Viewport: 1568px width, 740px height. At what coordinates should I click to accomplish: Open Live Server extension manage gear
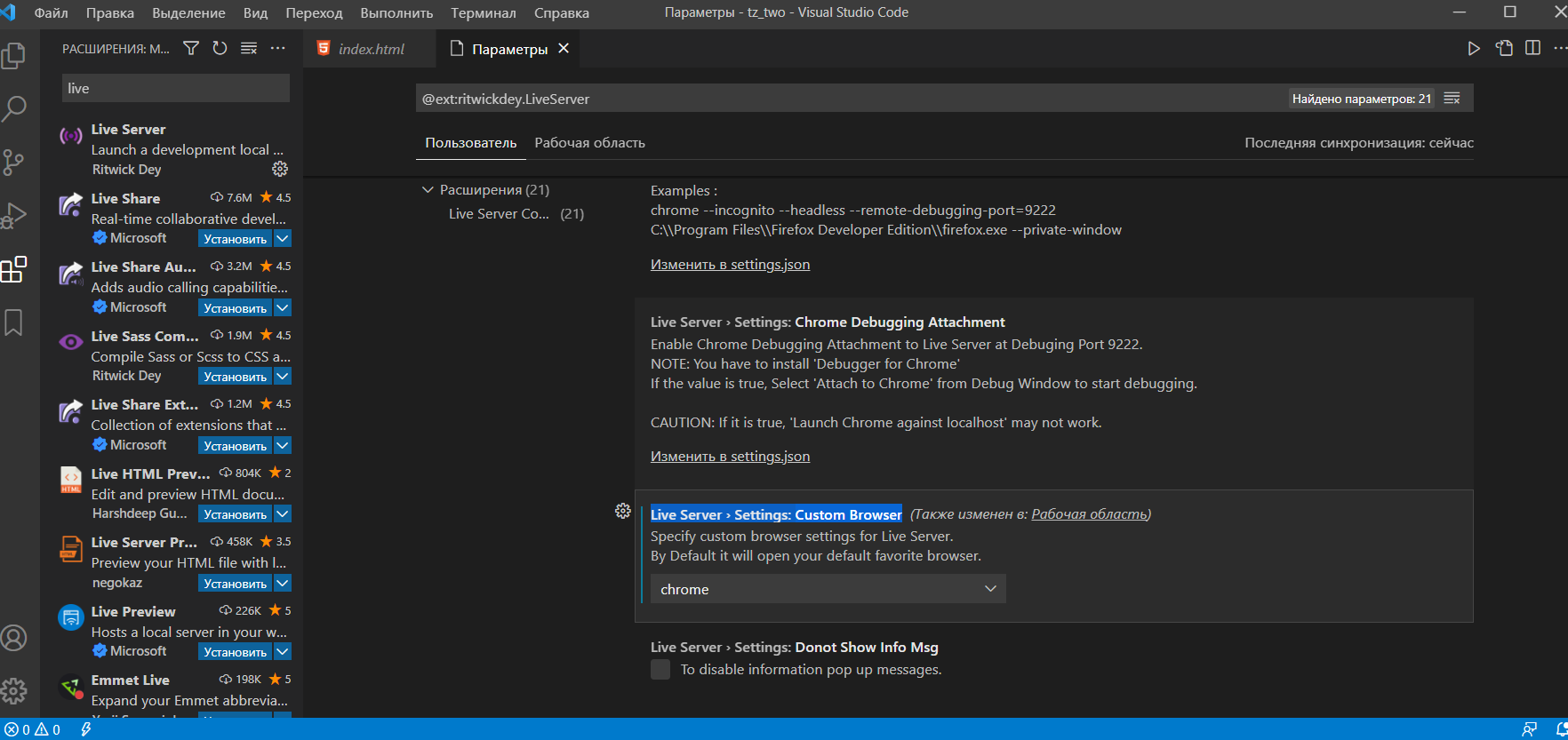[x=280, y=169]
